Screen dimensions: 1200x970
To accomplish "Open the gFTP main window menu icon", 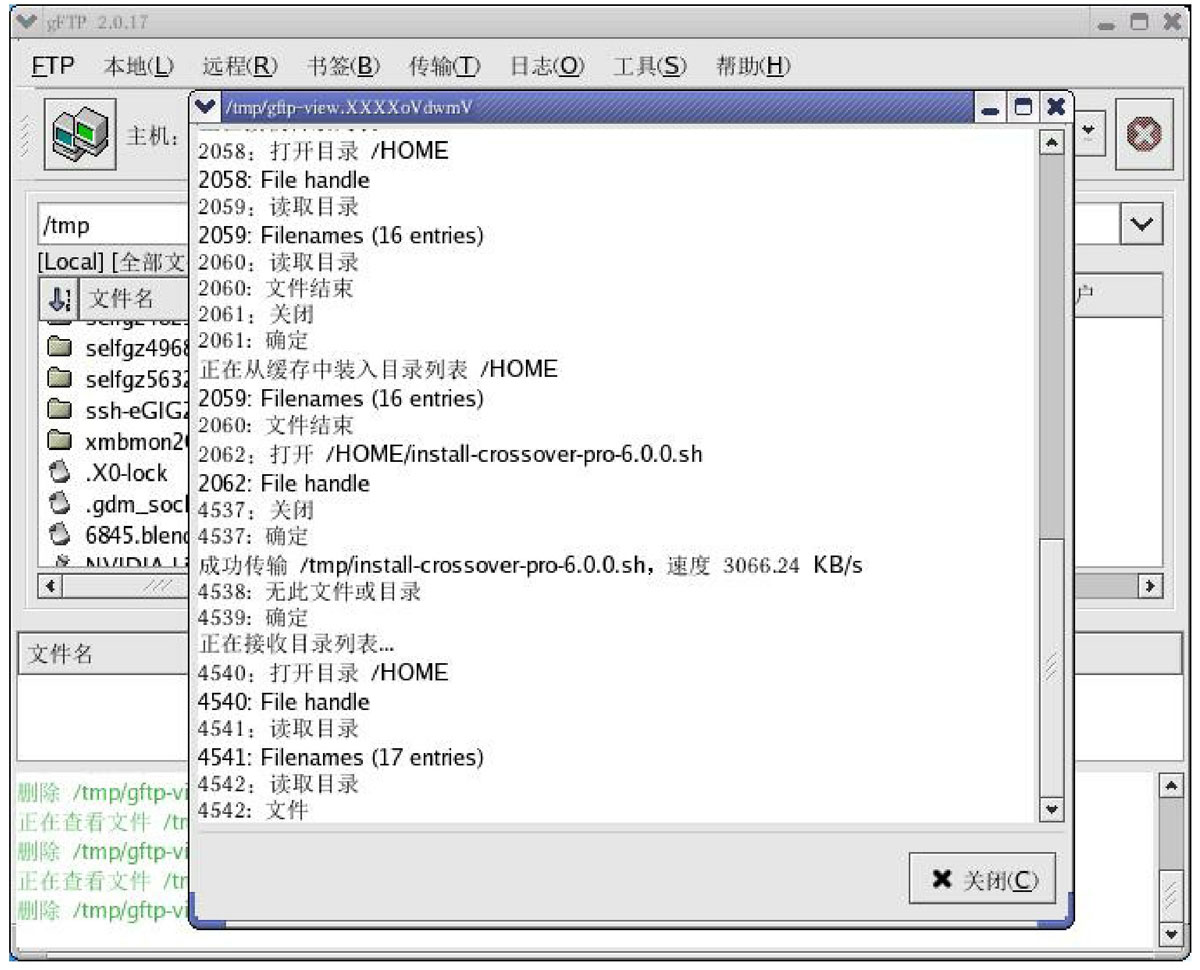I will click(x=28, y=21).
